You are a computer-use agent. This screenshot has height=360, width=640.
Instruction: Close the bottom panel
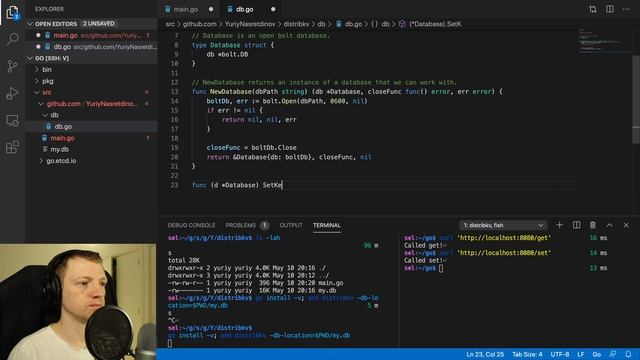(626, 225)
